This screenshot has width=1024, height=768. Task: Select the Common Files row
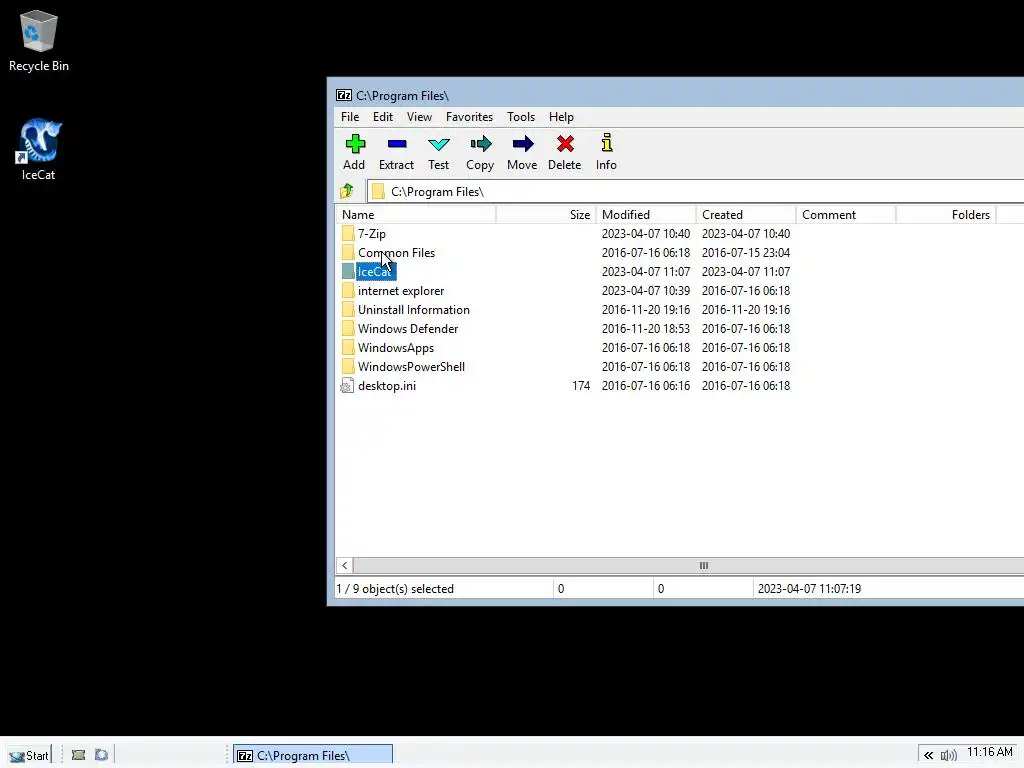click(x=679, y=253)
